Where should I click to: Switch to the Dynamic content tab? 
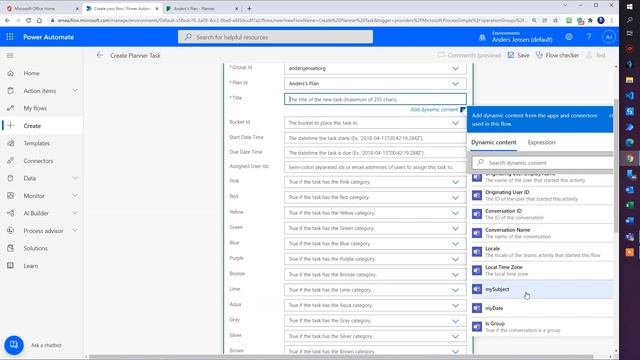493,142
